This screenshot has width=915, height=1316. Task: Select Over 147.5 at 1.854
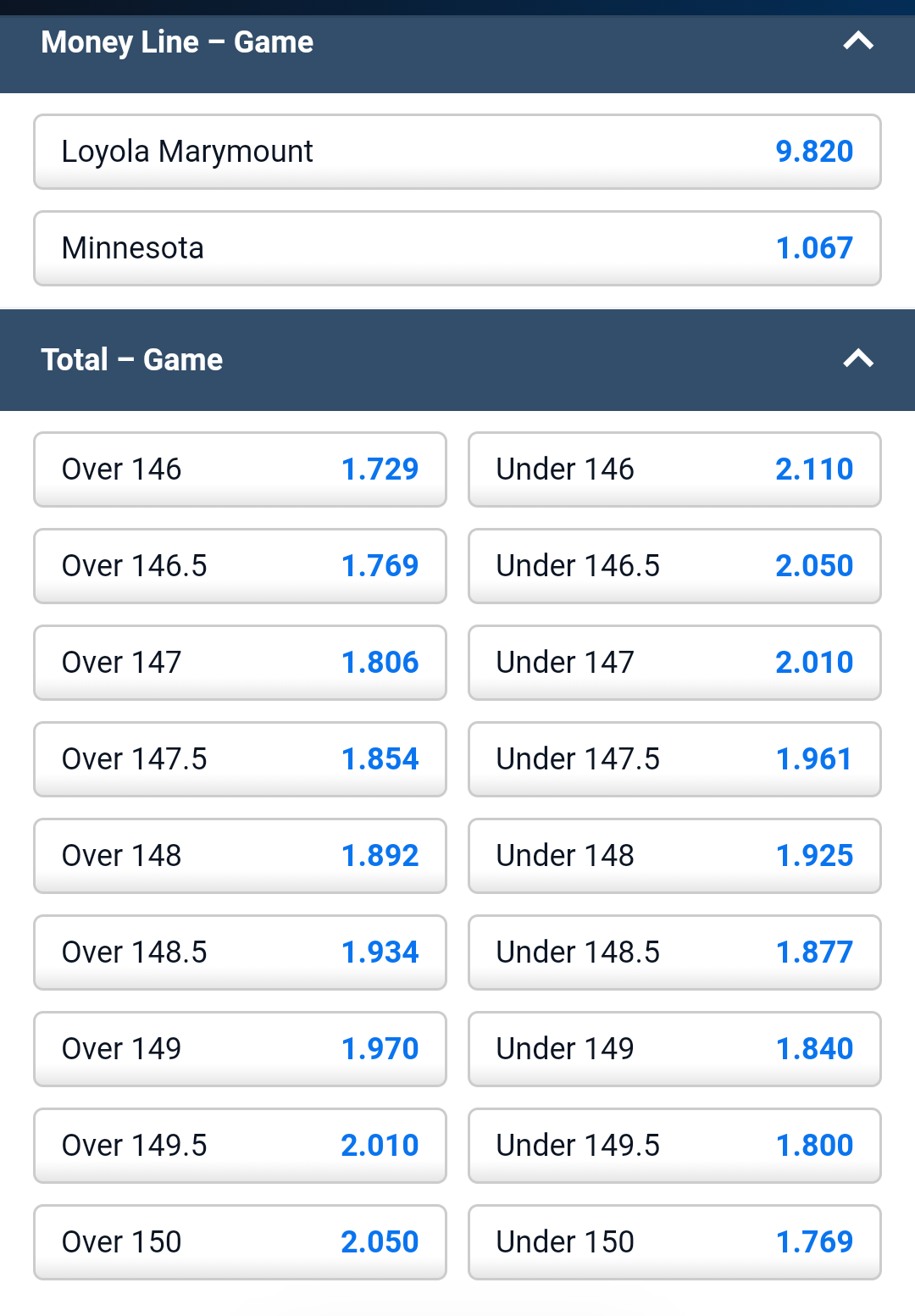(240, 759)
